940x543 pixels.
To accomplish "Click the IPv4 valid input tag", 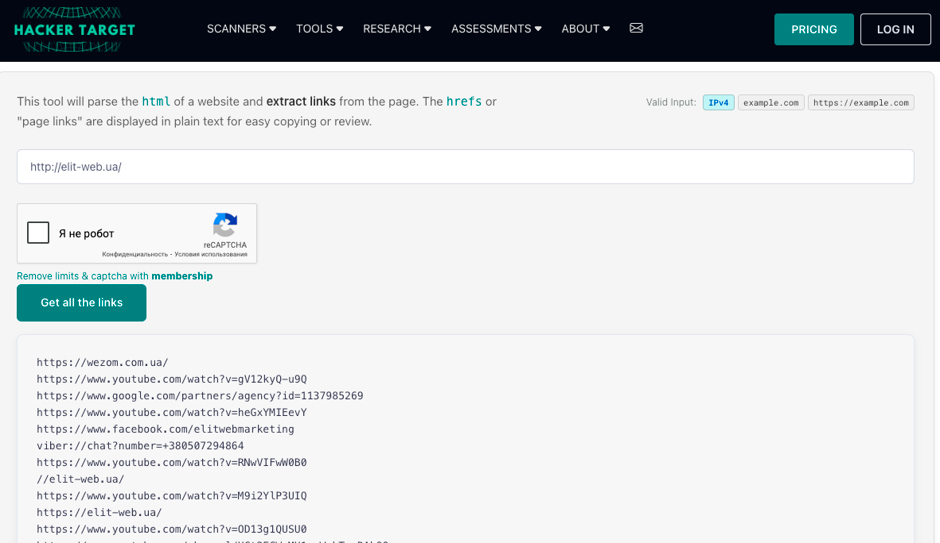I will [x=718, y=102].
